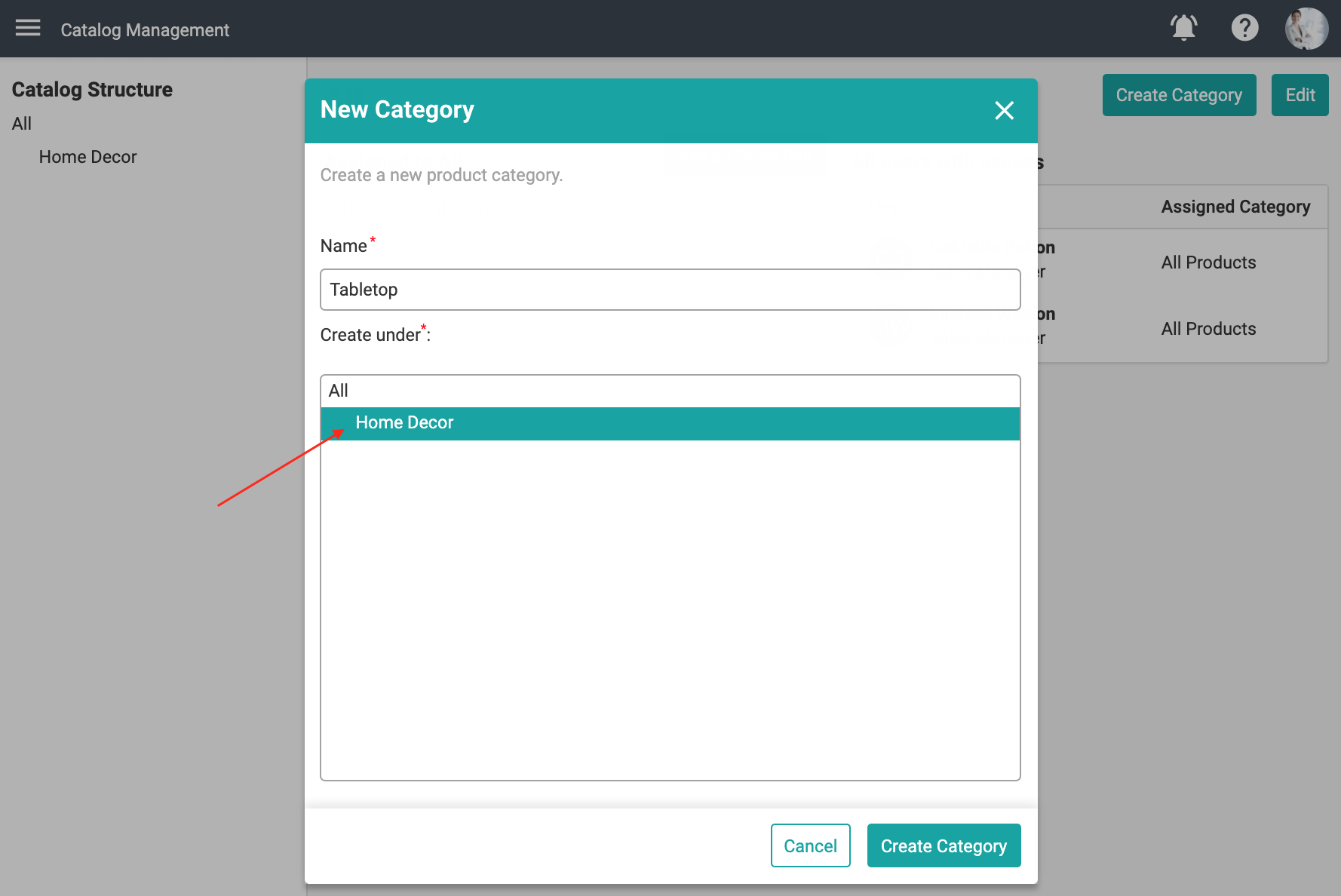
Task: Select Home Decor in the Create under list
Action: 405,423
